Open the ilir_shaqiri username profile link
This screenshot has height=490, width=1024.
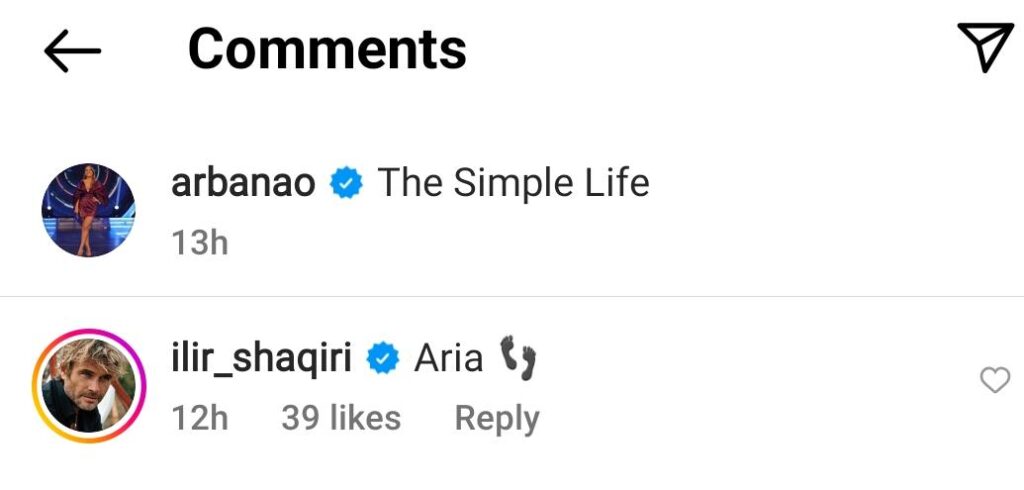tap(262, 358)
